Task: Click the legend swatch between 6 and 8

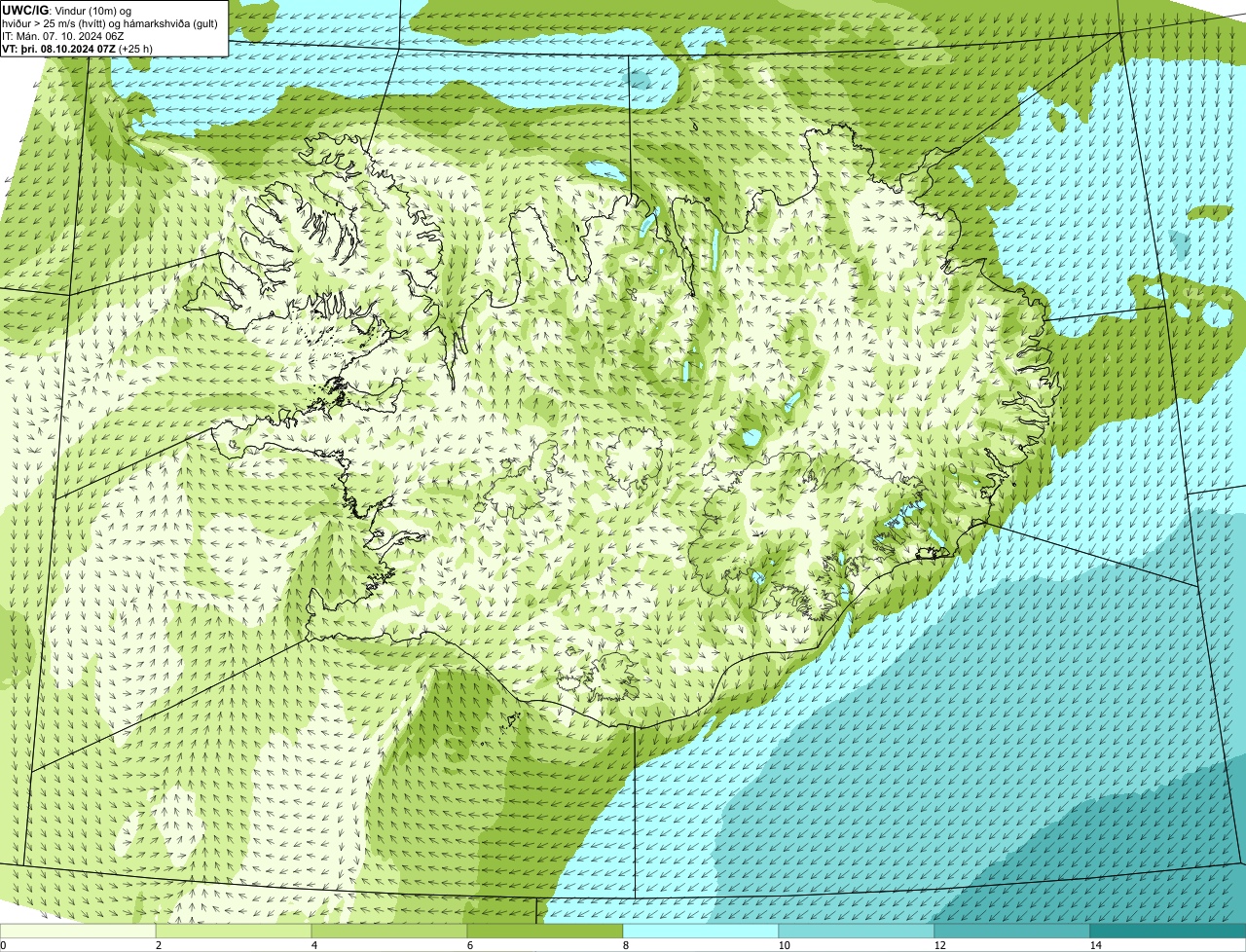Action: click(545, 931)
